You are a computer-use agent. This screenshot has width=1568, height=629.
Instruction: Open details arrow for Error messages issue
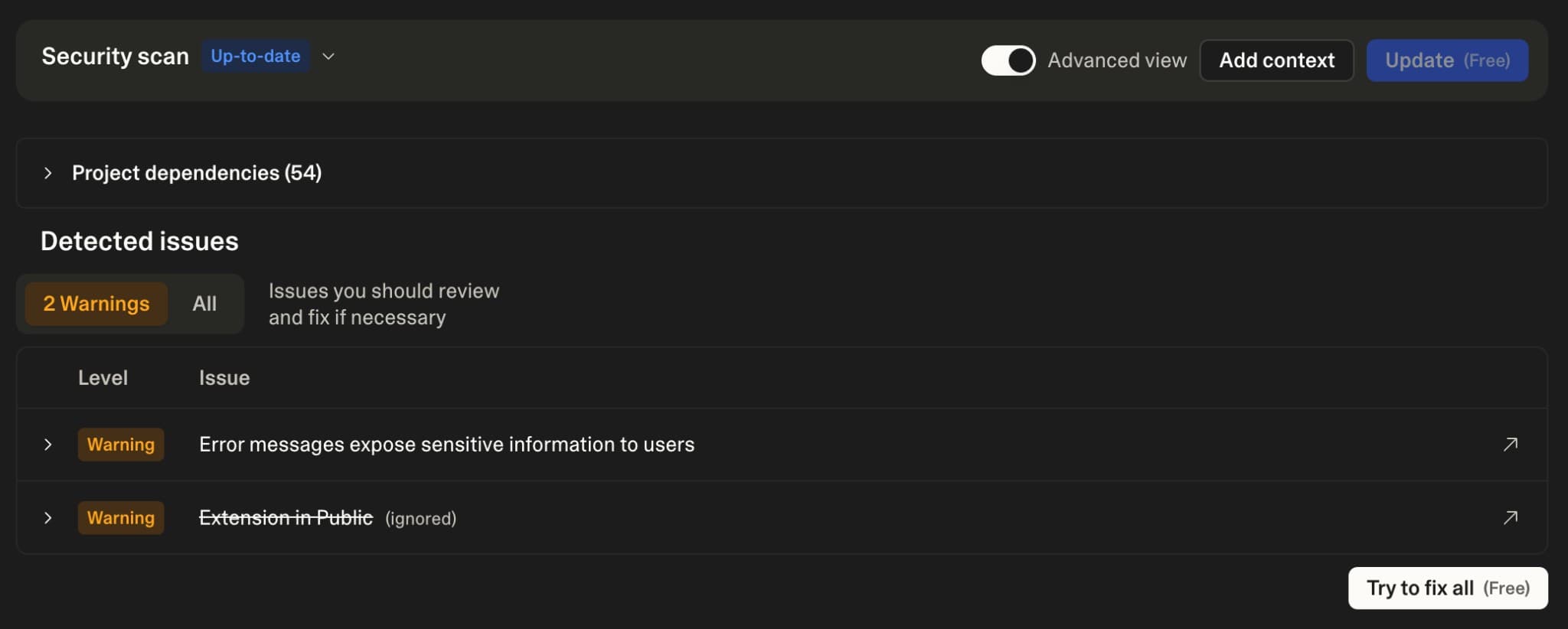pos(1510,445)
